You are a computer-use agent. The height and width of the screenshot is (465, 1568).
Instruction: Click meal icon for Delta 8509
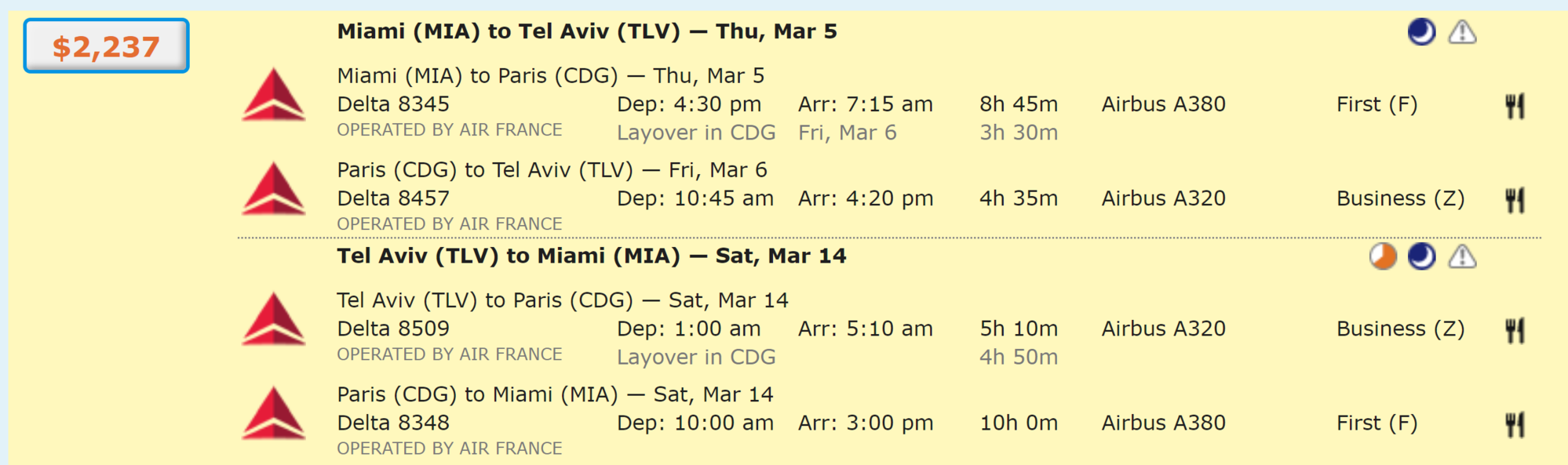(1515, 330)
